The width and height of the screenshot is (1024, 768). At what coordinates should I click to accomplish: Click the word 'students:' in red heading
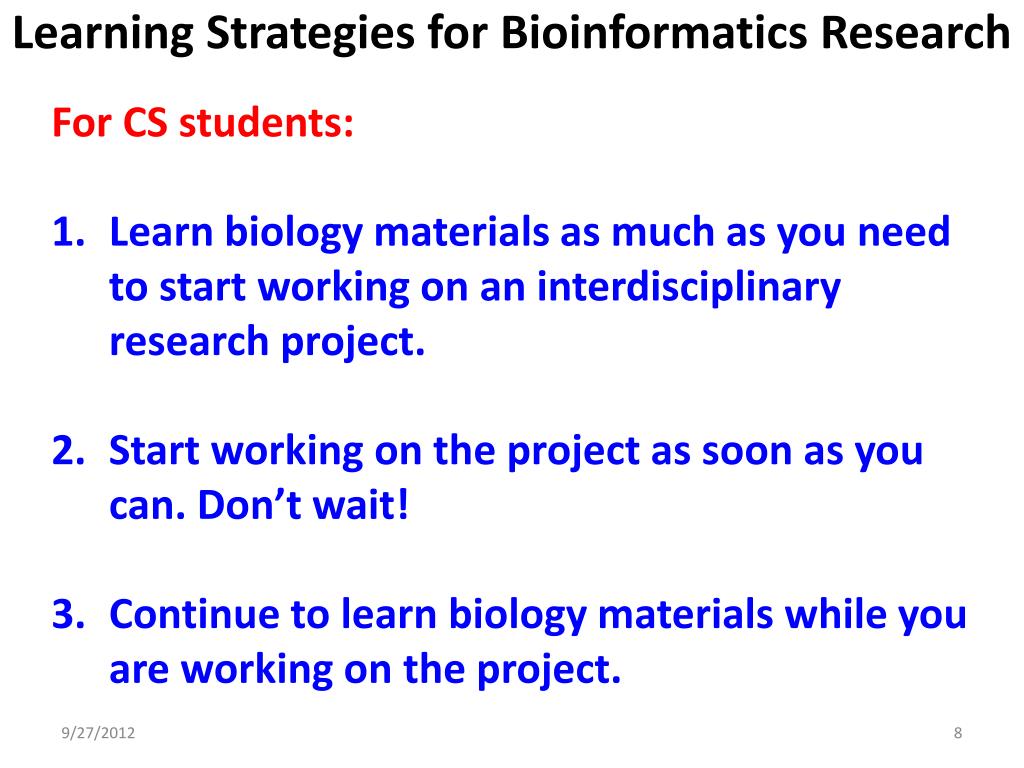(266, 122)
